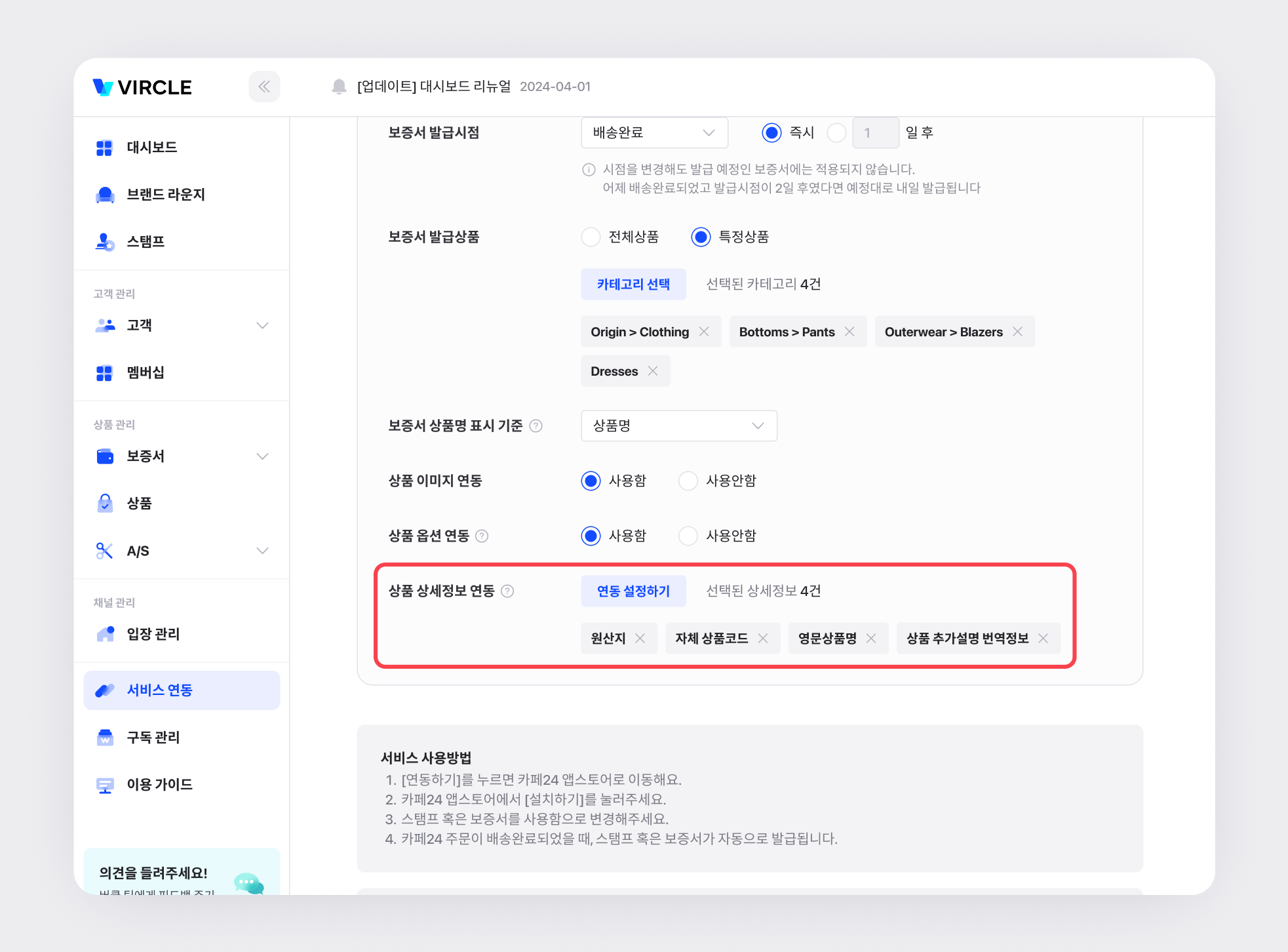Click the notification bell icon

[x=339, y=87]
